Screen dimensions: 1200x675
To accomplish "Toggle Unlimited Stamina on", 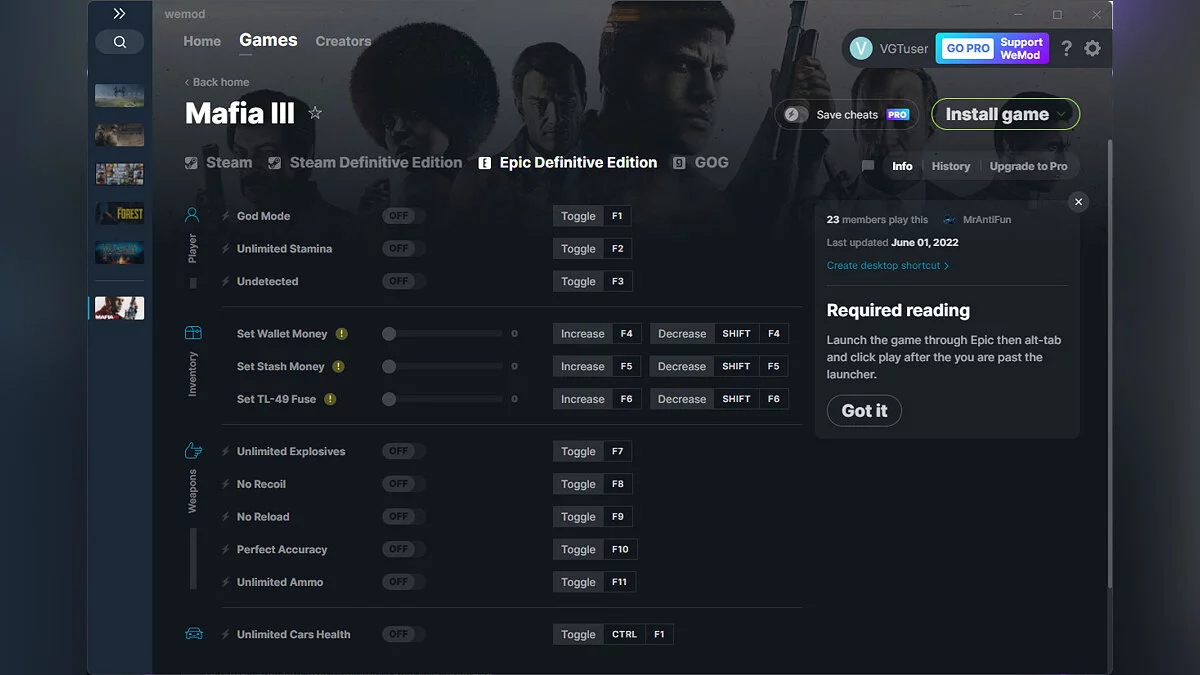I will 402,248.
